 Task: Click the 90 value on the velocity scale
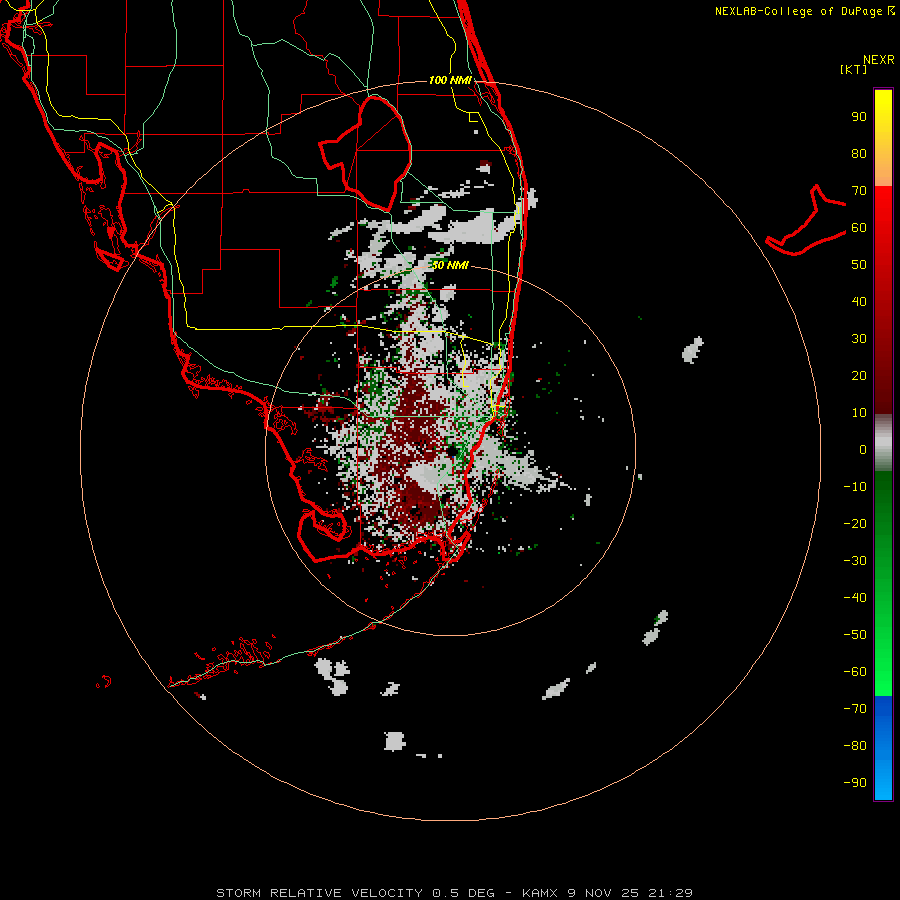pos(859,117)
